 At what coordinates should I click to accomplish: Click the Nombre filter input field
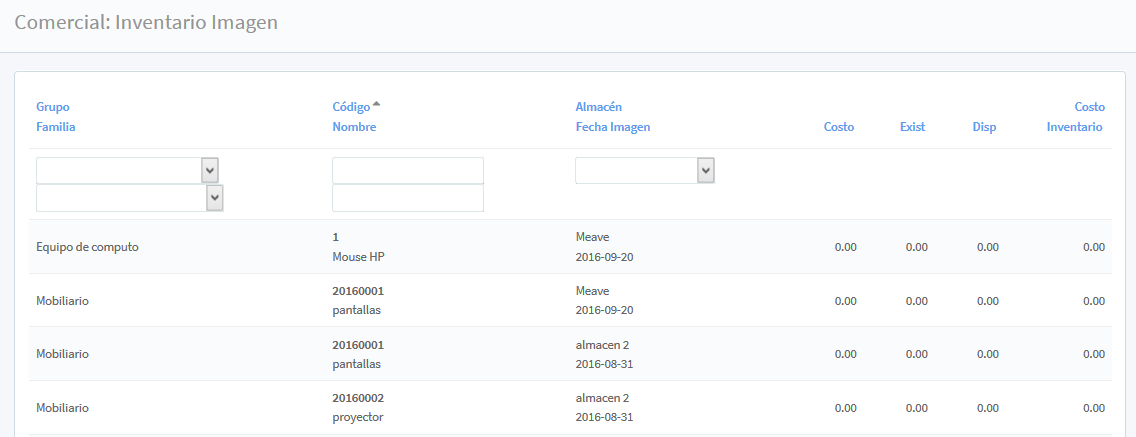[x=407, y=198]
